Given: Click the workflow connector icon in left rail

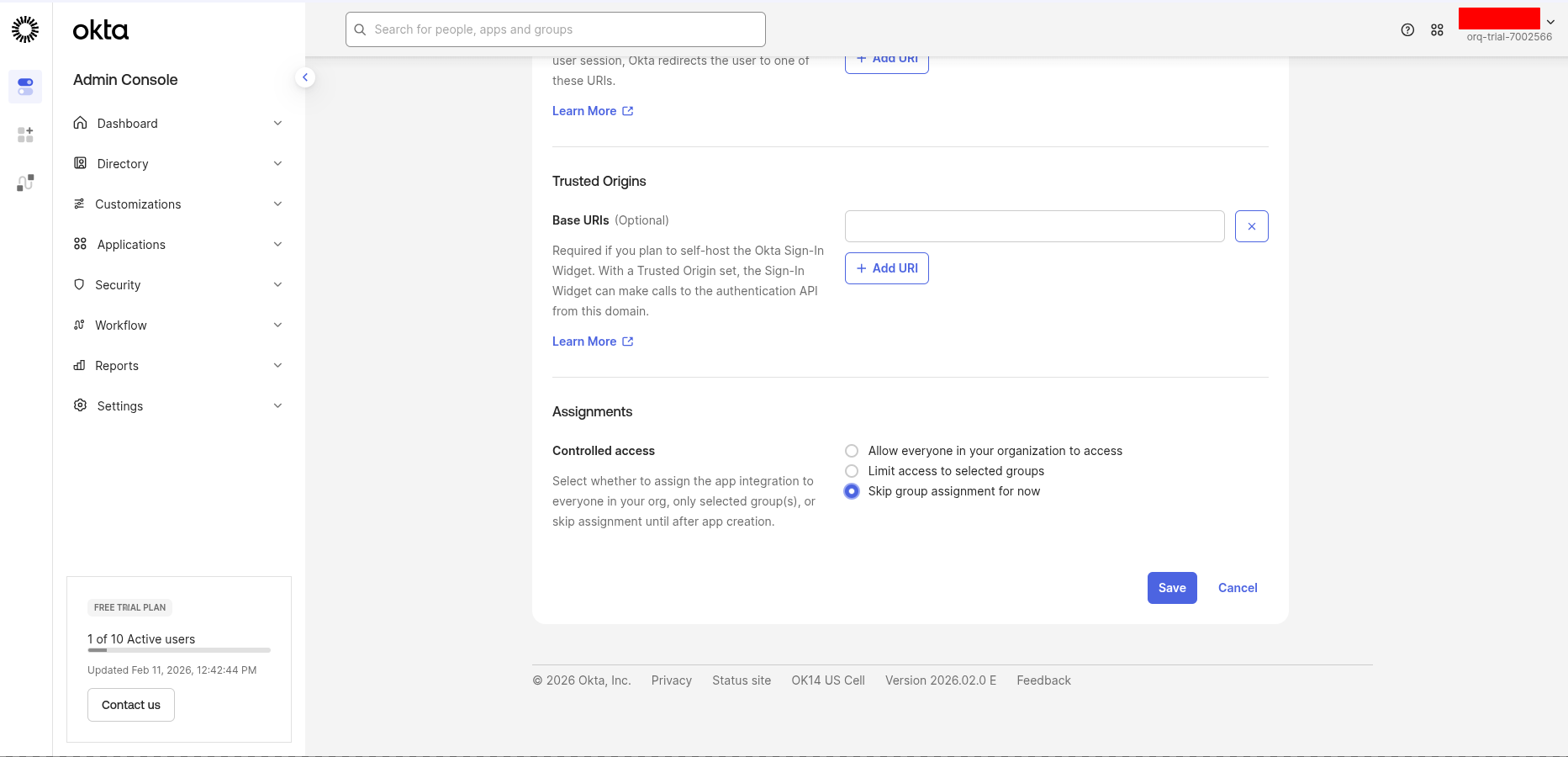Looking at the screenshot, I should pos(25,183).
